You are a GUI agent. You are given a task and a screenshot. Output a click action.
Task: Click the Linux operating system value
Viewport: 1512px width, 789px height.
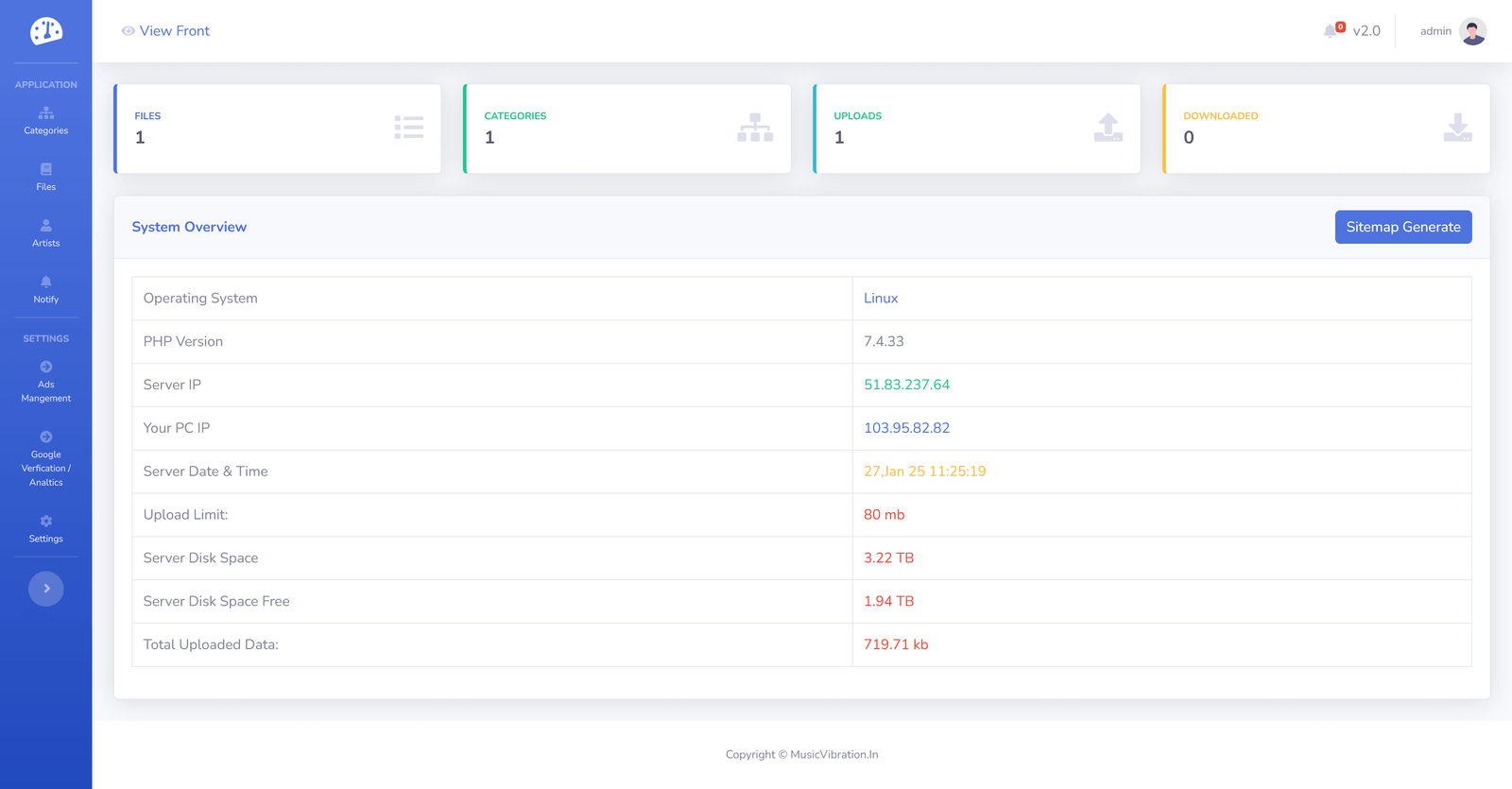coord(881,299)
